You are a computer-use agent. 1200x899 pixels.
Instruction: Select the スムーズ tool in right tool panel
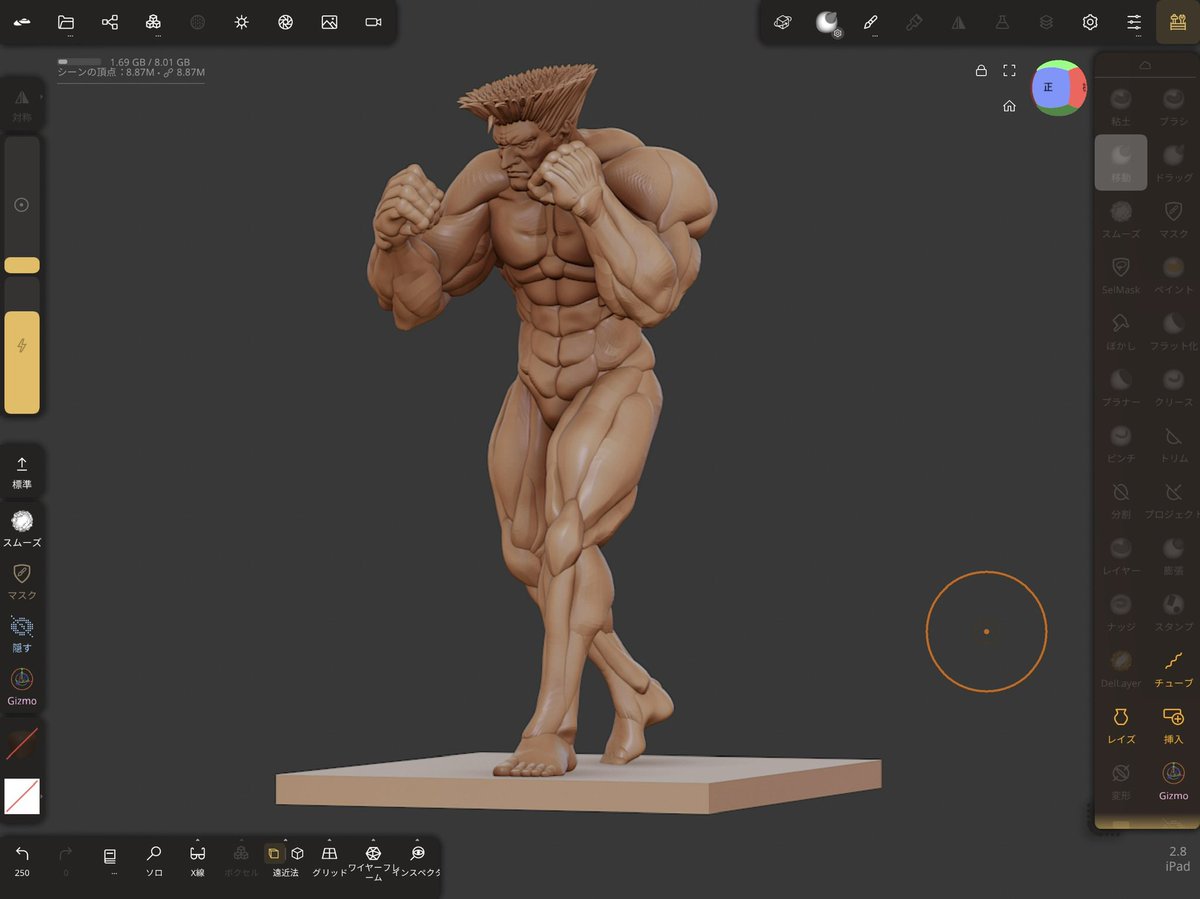tap(1121, 218)
